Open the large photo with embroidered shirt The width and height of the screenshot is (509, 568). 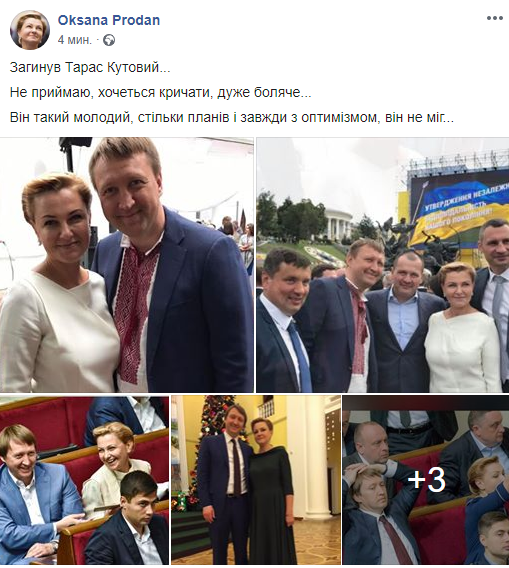point(127,265)
